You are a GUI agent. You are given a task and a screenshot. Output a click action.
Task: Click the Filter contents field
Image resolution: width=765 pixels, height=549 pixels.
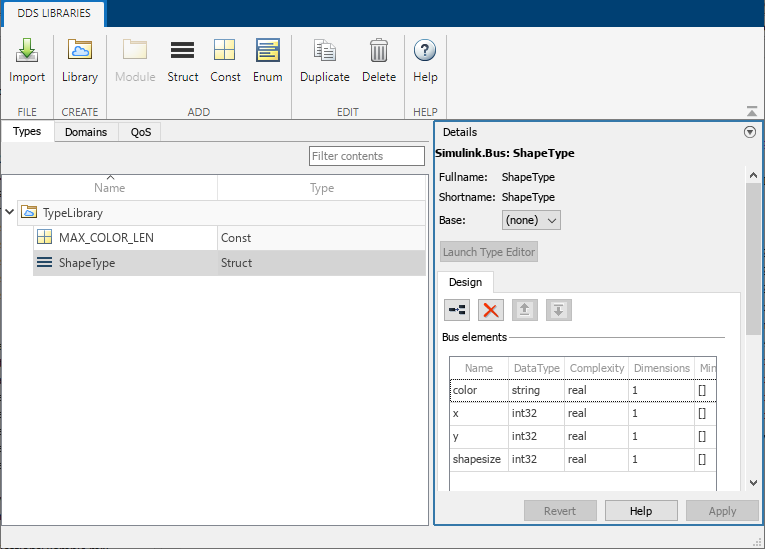pos(367,156)
